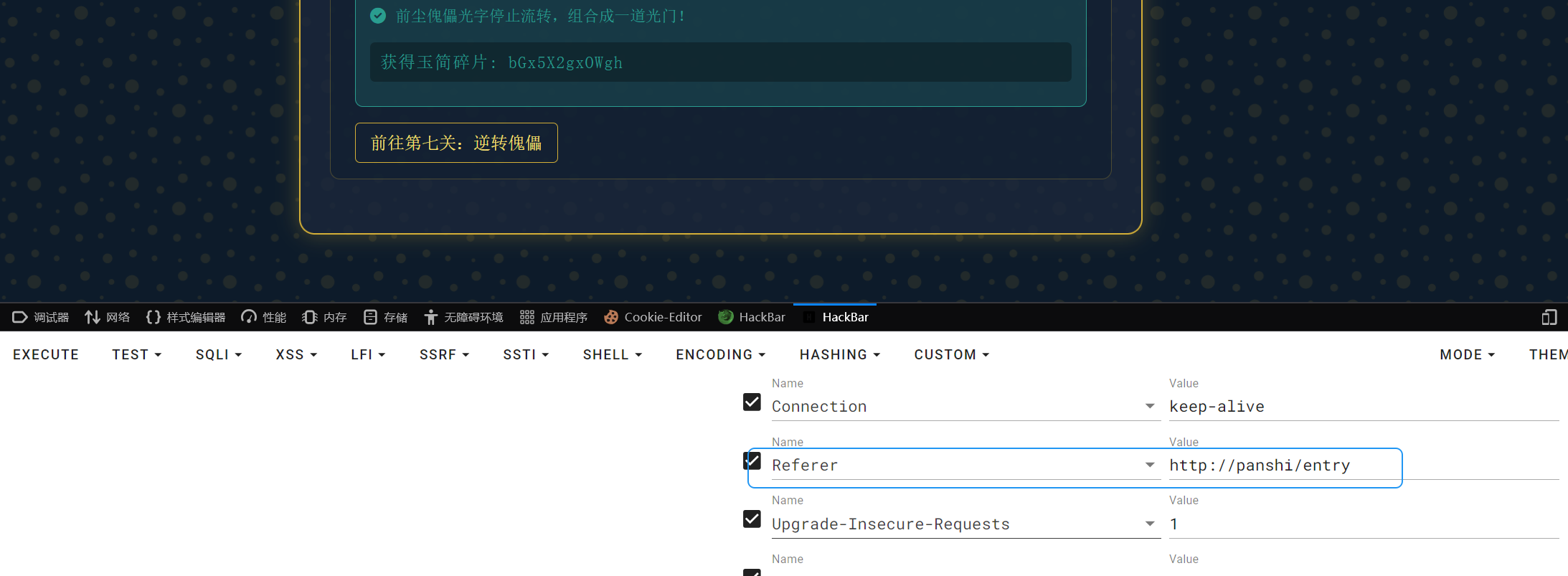Open the TEST dropdown menu
This screenshot has height=576, width=1568.
pyautogui.click(x=137, y=354)
